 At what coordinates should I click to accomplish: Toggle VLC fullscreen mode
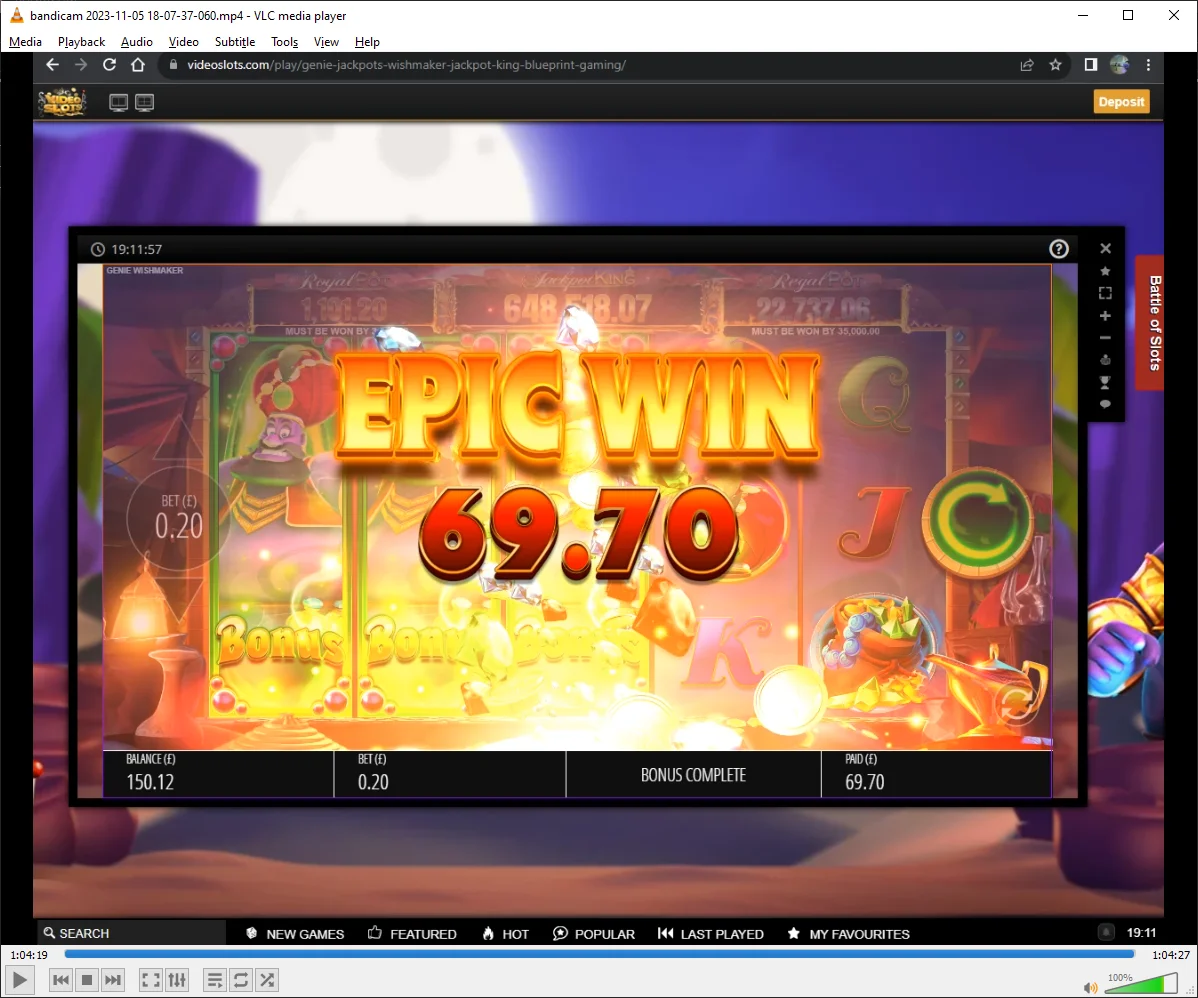pyautogui.click(x=151, y=980)
